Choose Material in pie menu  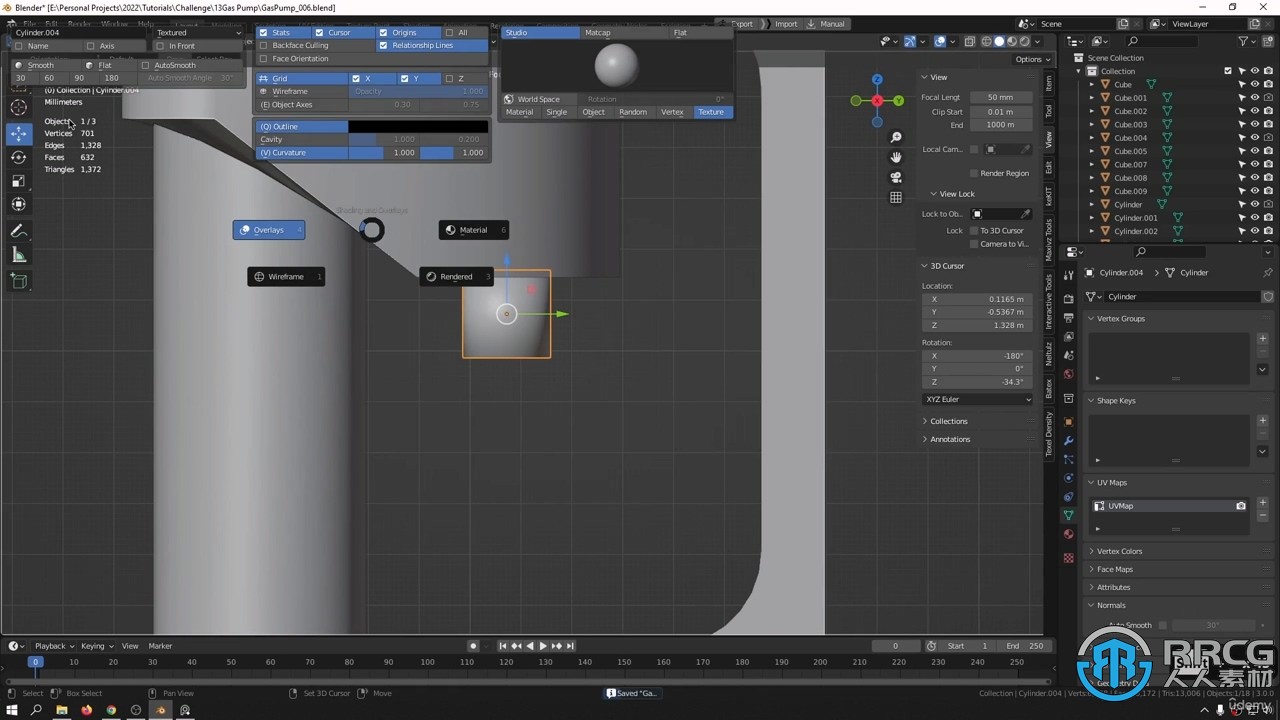[474, 230]
